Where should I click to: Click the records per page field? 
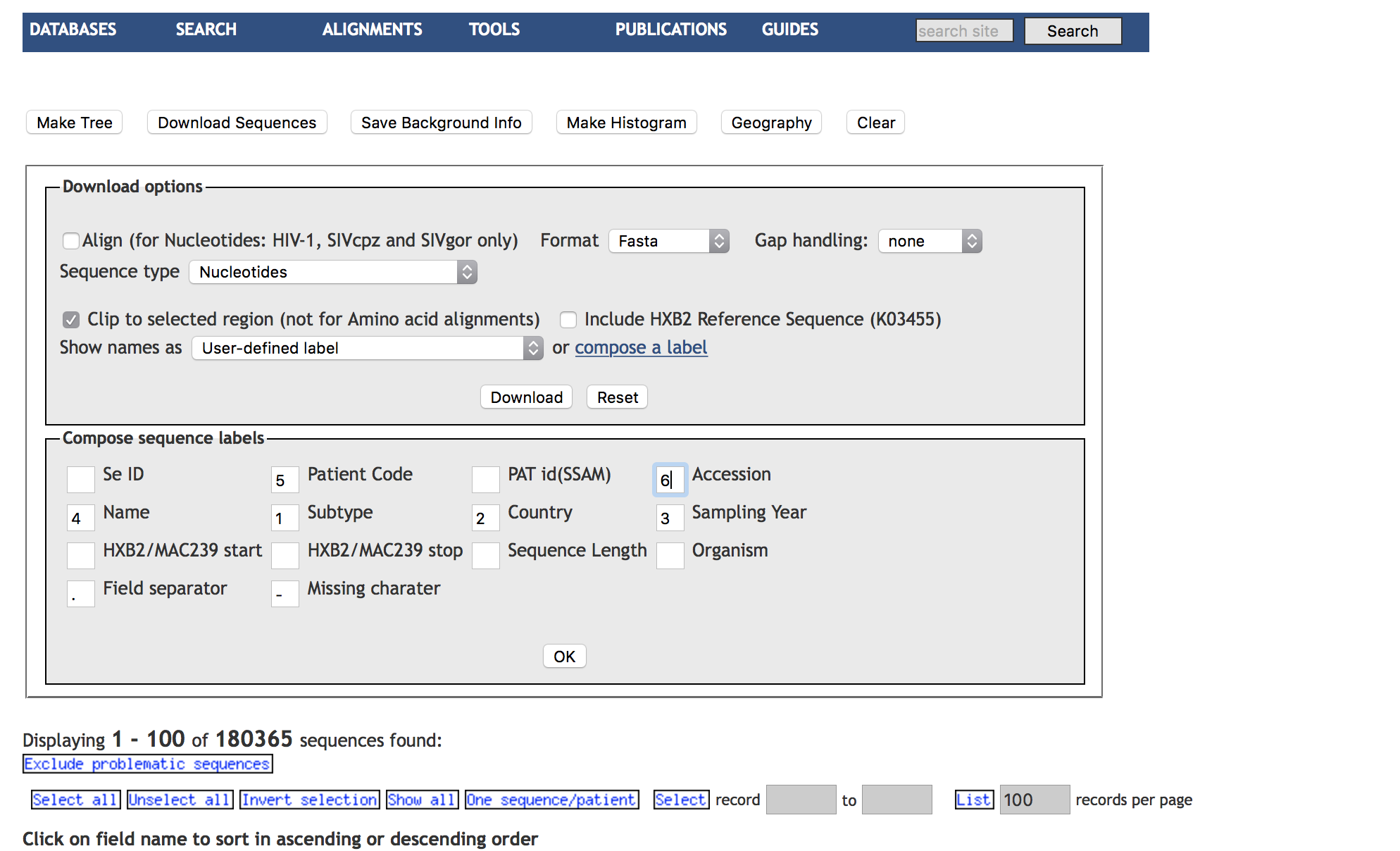[x=1034, y=800]
